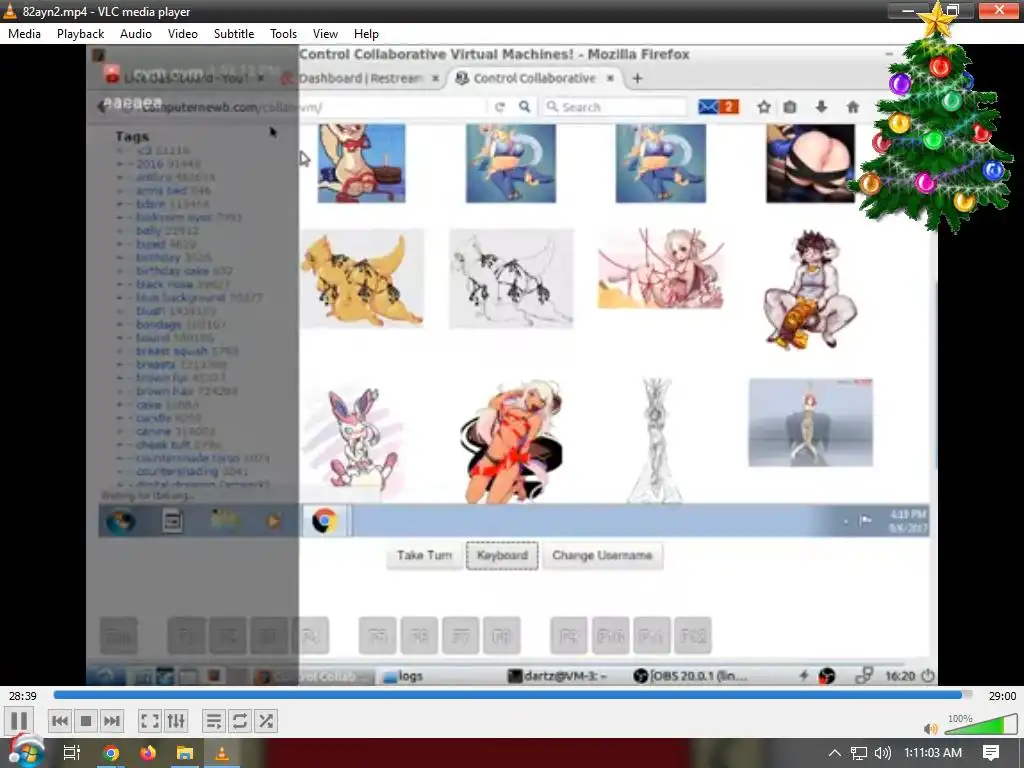Close the Control Collaborative tab
Image resolution: width=1024 pixels, height=768 pixels.
point(610,78)
